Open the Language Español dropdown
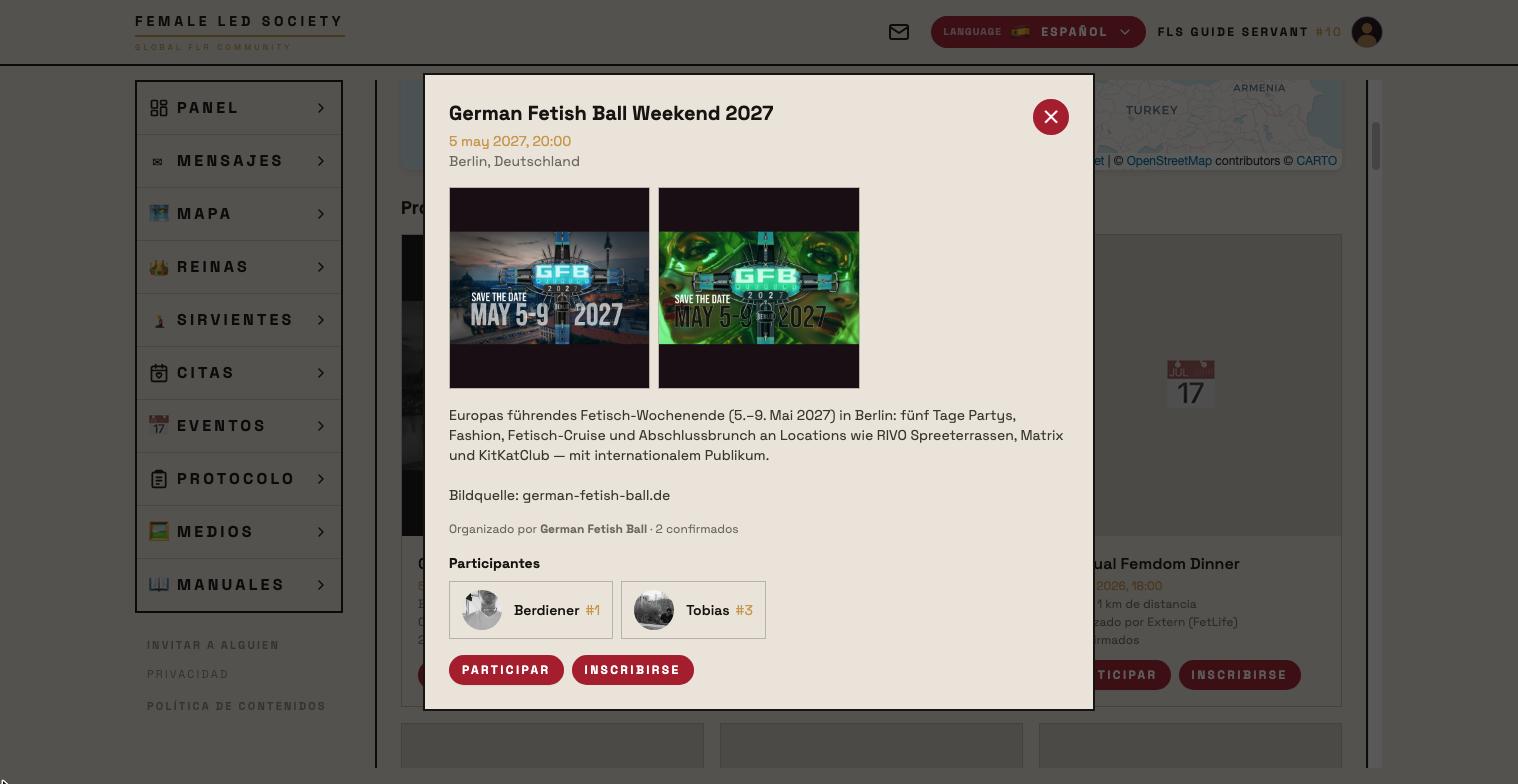 tap(1038, 32)
